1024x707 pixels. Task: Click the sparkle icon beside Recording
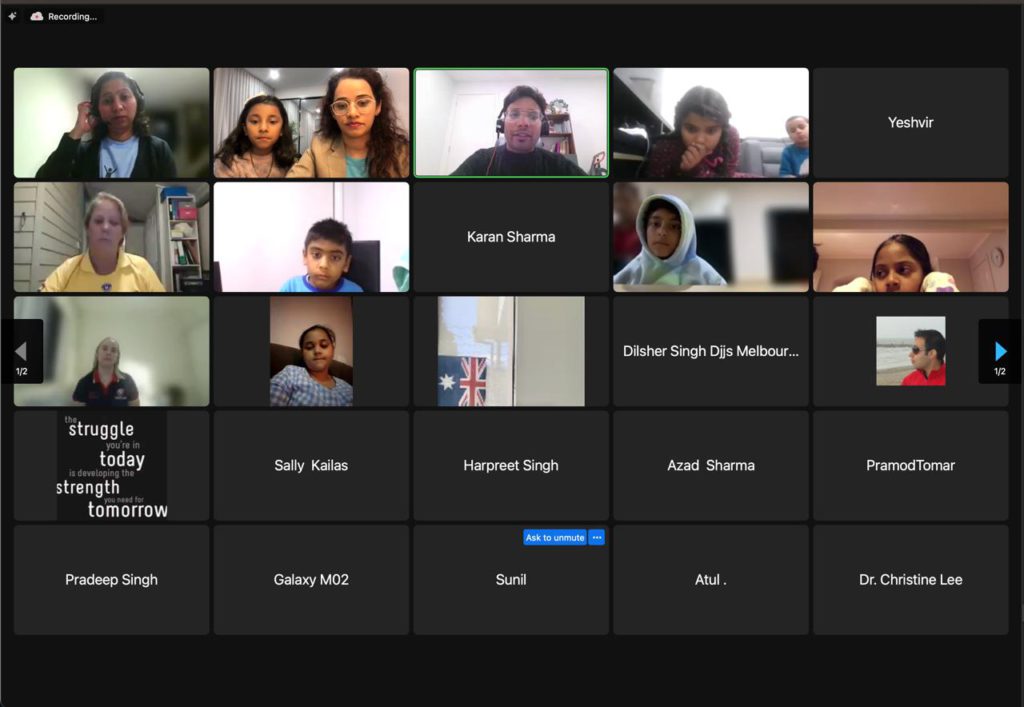(x=12, y=16)
